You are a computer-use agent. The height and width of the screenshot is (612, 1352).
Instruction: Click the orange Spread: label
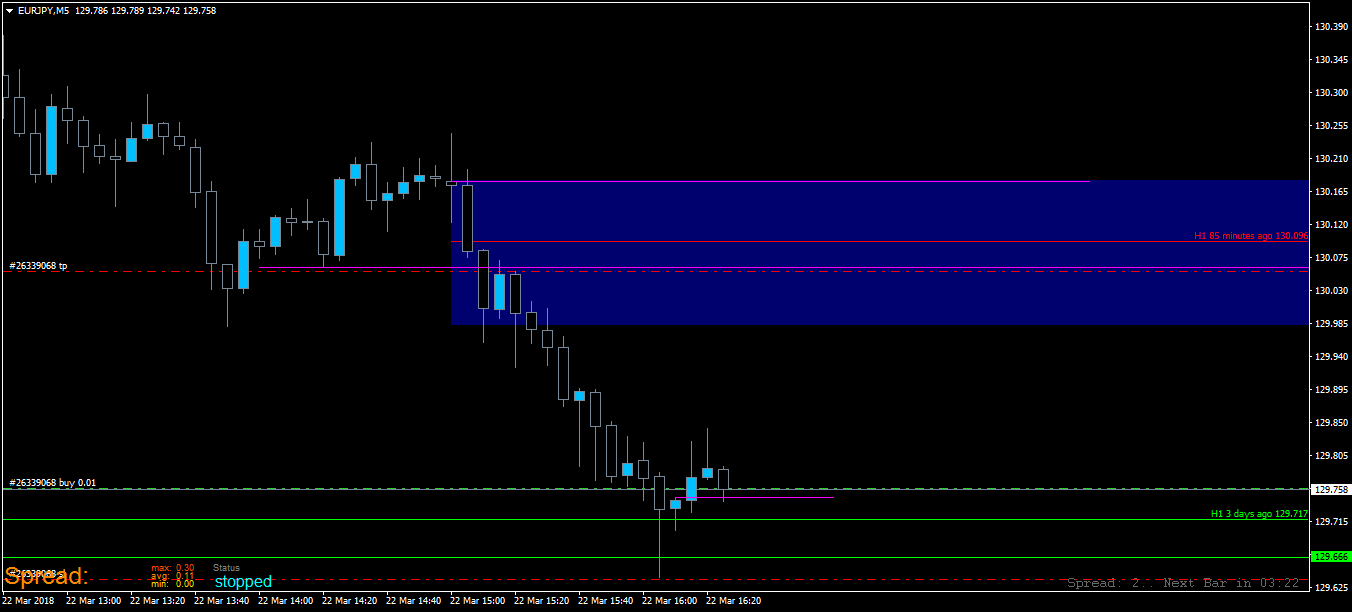pyautogui.click(x=46, y=577)
